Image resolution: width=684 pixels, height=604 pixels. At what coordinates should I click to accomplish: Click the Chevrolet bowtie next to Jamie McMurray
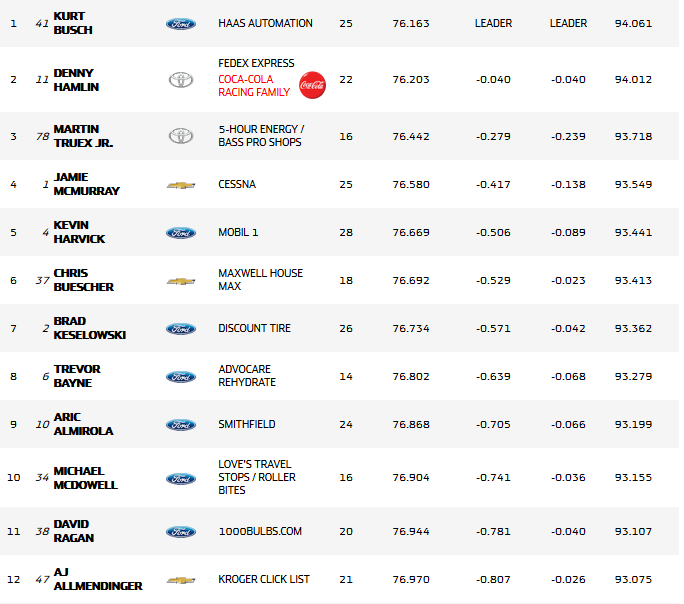(180, 185)
